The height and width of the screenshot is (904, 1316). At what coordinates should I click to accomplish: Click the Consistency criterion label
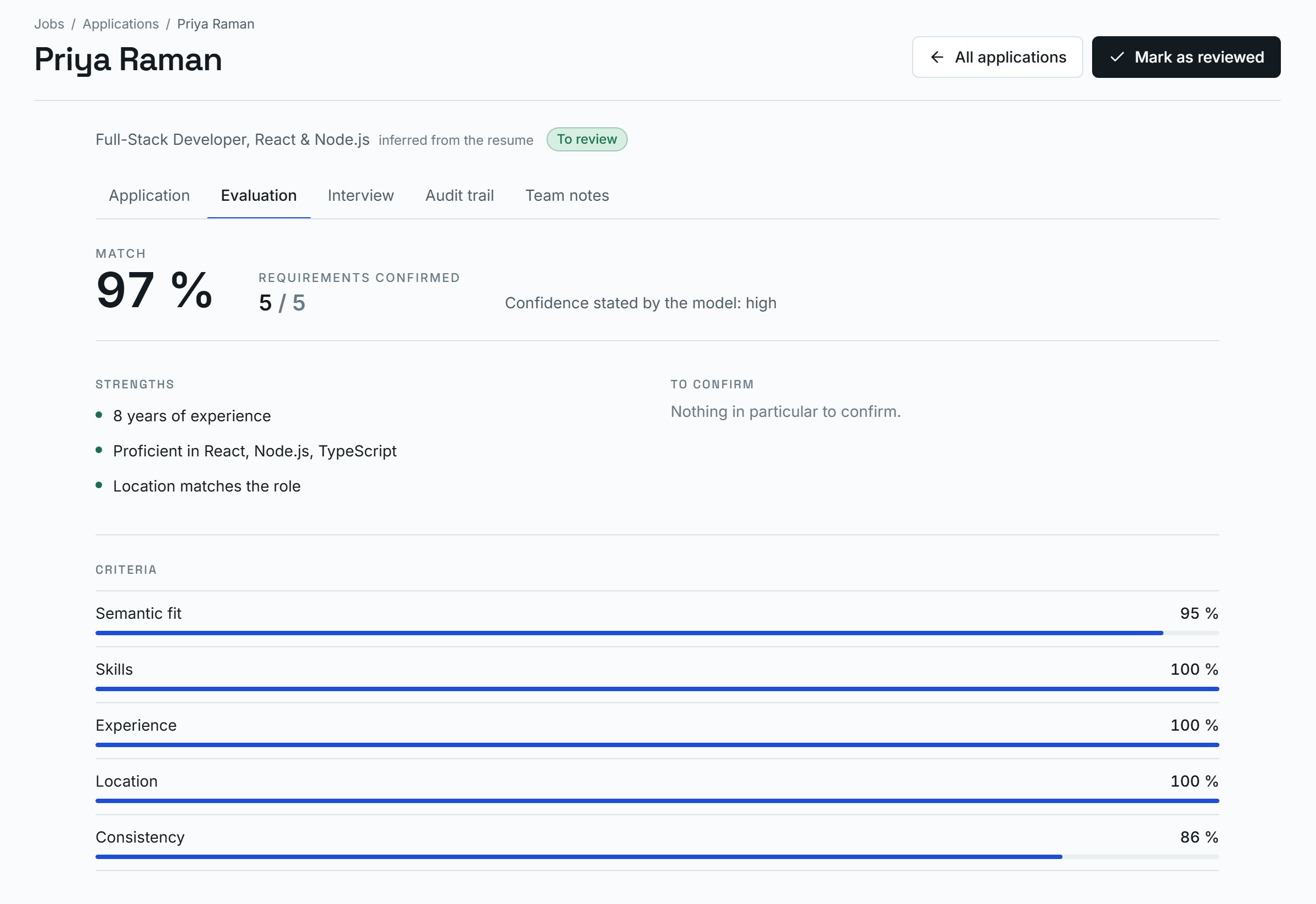pyautogui.click(x=140, y=838)
